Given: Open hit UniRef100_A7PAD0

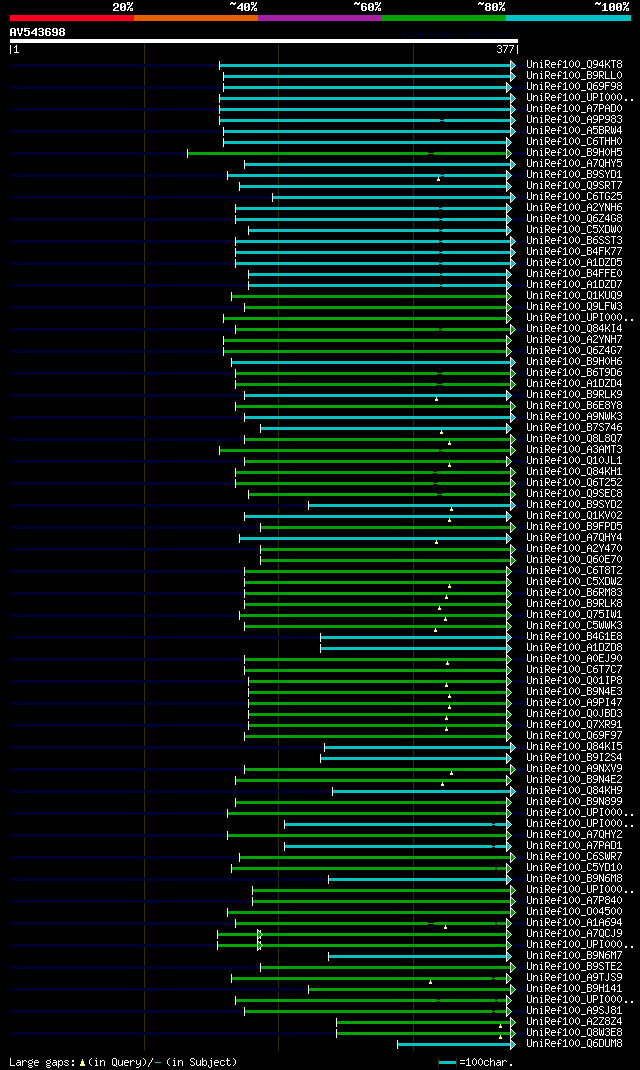Looking at the screenshot, I should (x=574, y=109).
